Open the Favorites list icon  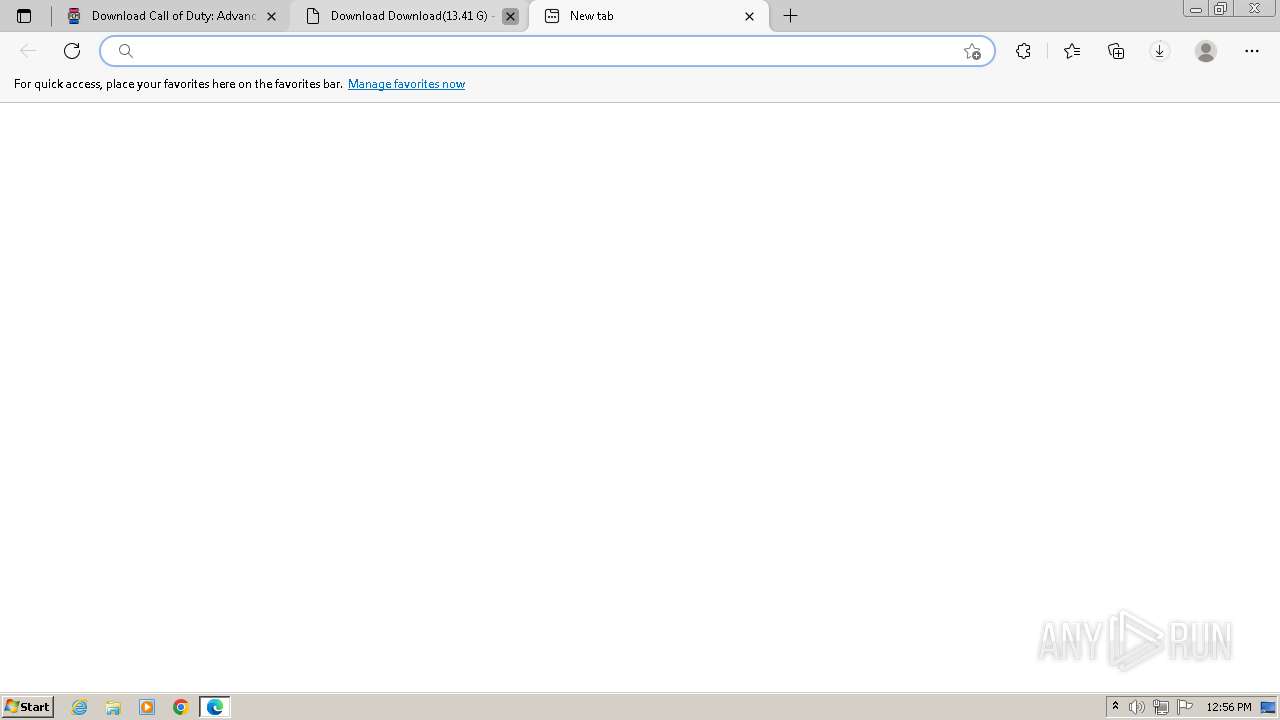pos(1072,51)
